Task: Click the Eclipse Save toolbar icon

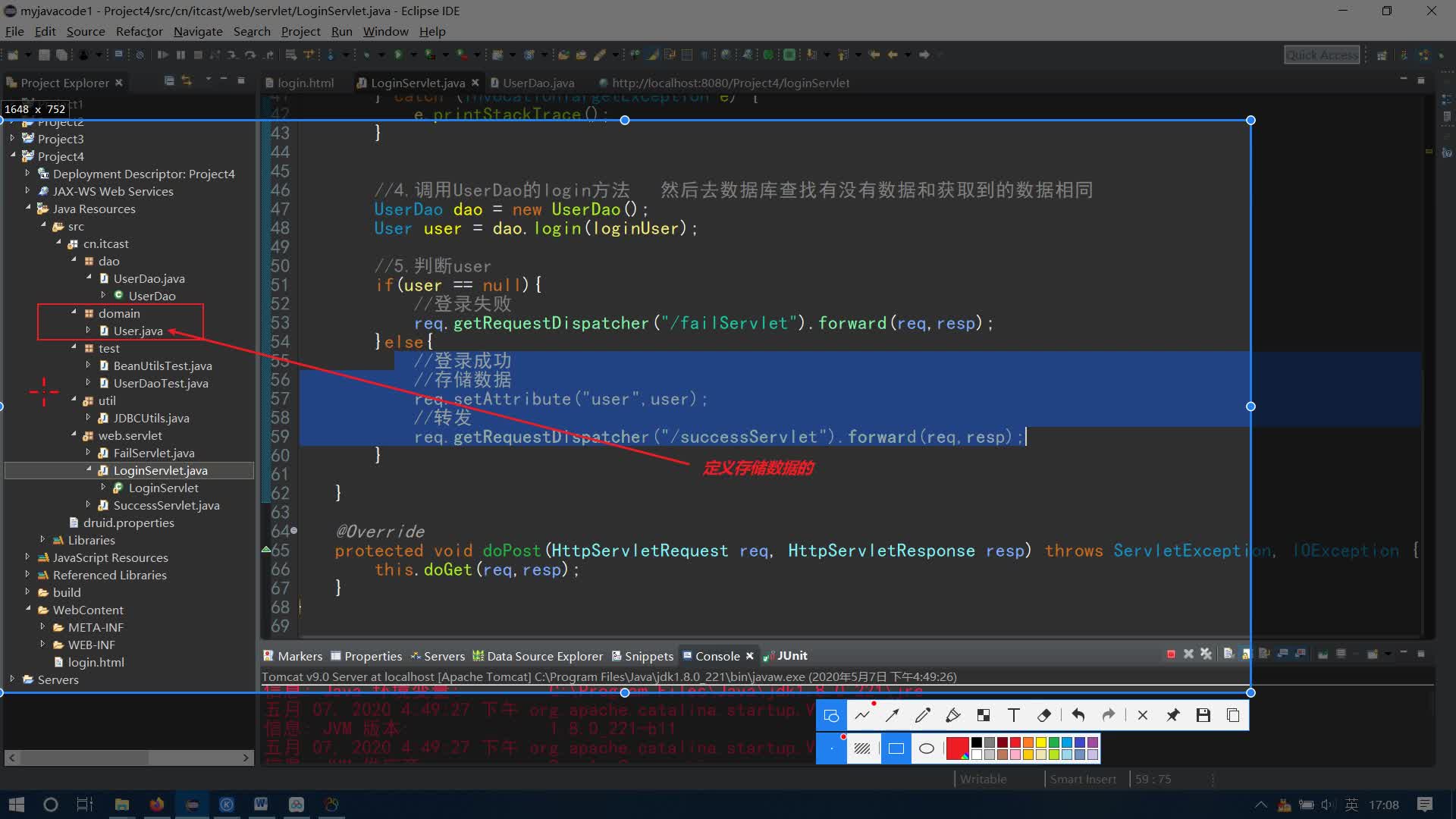Action: tap(44, 55)
